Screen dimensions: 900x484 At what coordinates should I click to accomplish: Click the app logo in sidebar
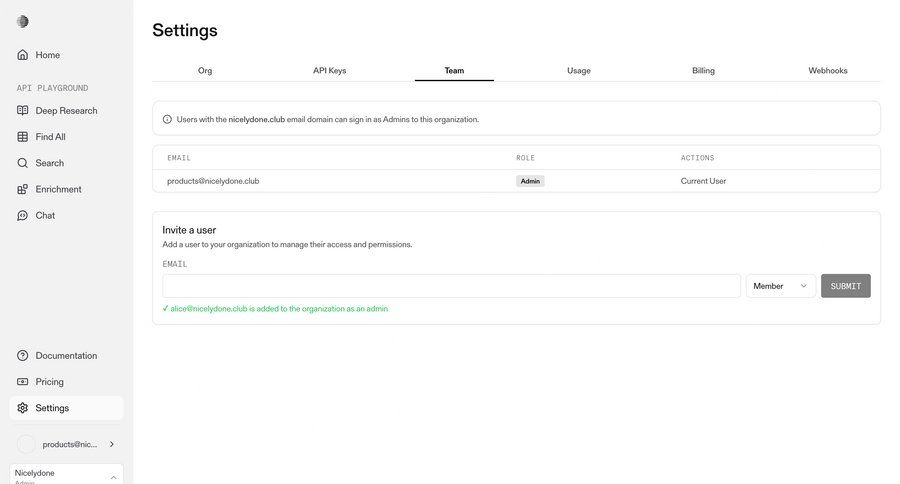(23, 21)
